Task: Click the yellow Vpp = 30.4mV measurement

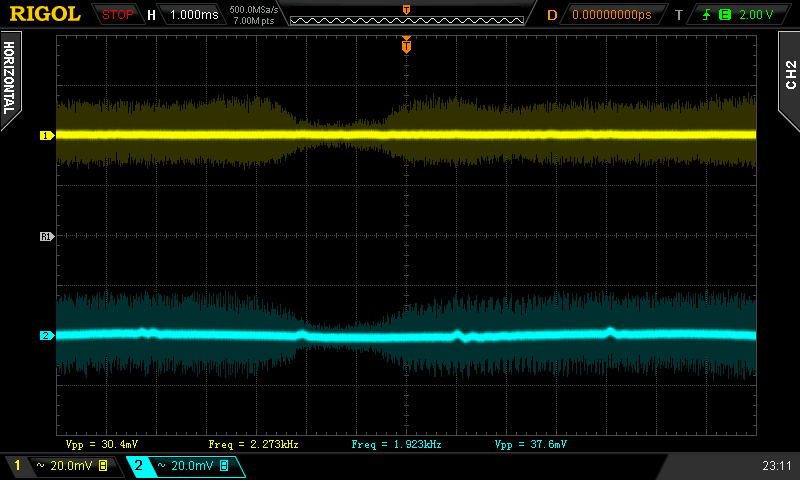Action: (102, 444)
